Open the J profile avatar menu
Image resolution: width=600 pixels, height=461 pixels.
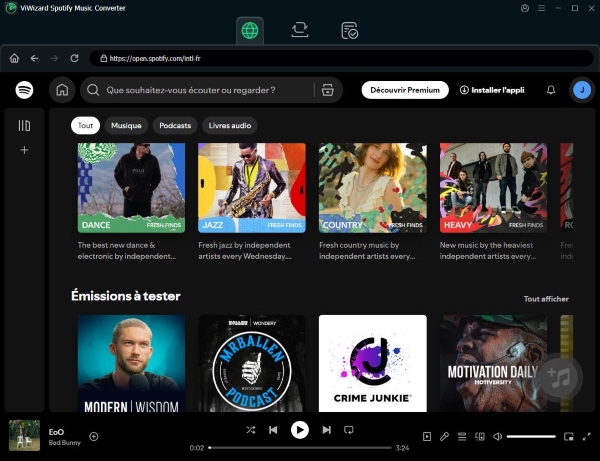[582, 90]
